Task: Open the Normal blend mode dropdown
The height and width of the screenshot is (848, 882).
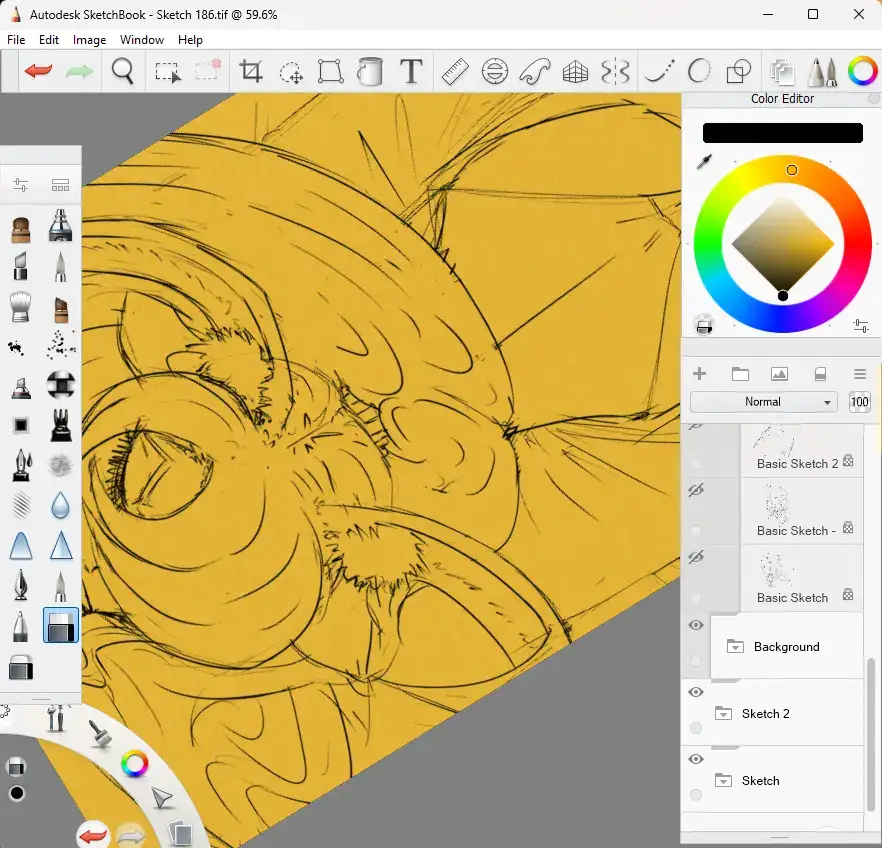Action: 763,402
